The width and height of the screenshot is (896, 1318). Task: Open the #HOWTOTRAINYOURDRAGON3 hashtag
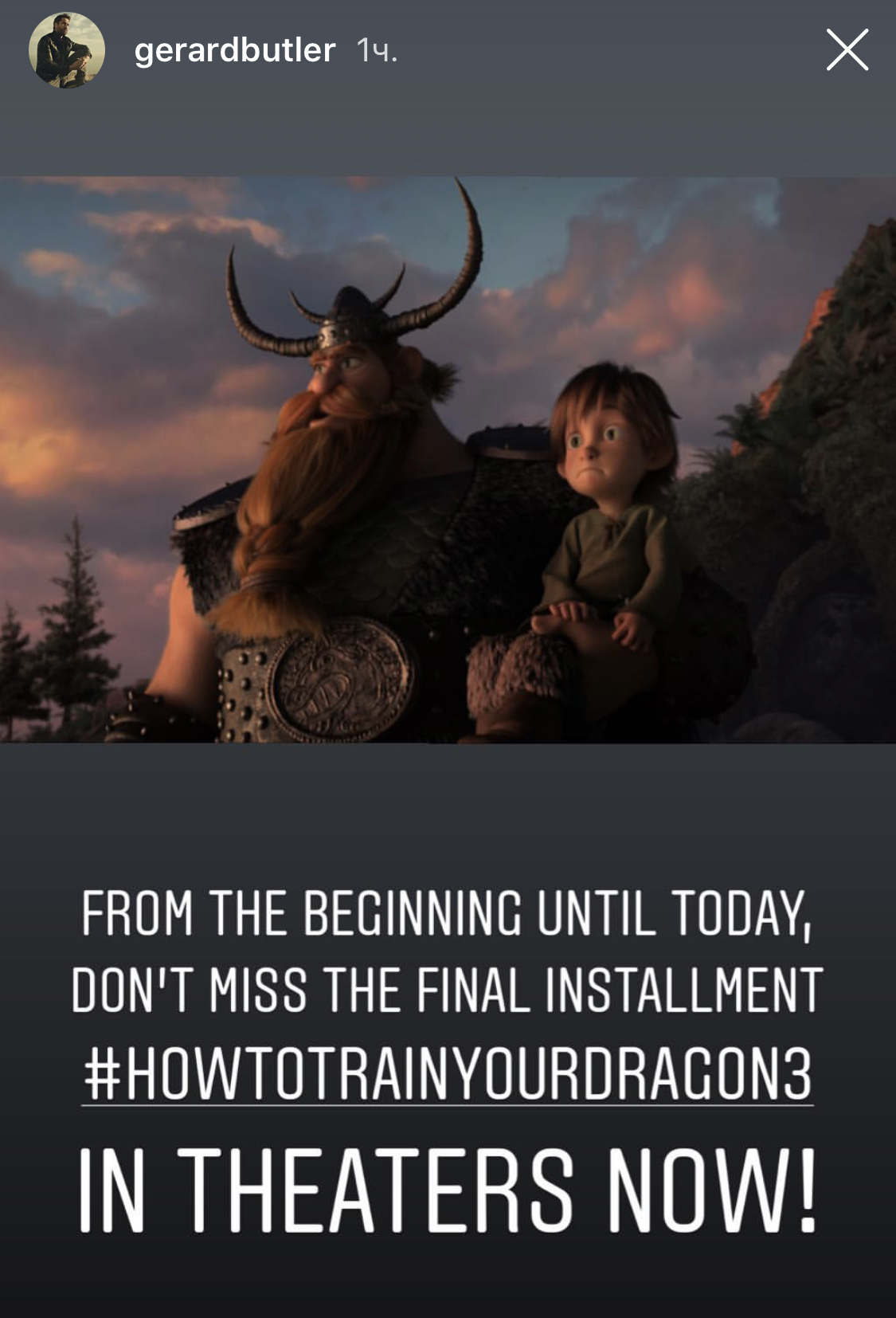tap(448, 1073)
